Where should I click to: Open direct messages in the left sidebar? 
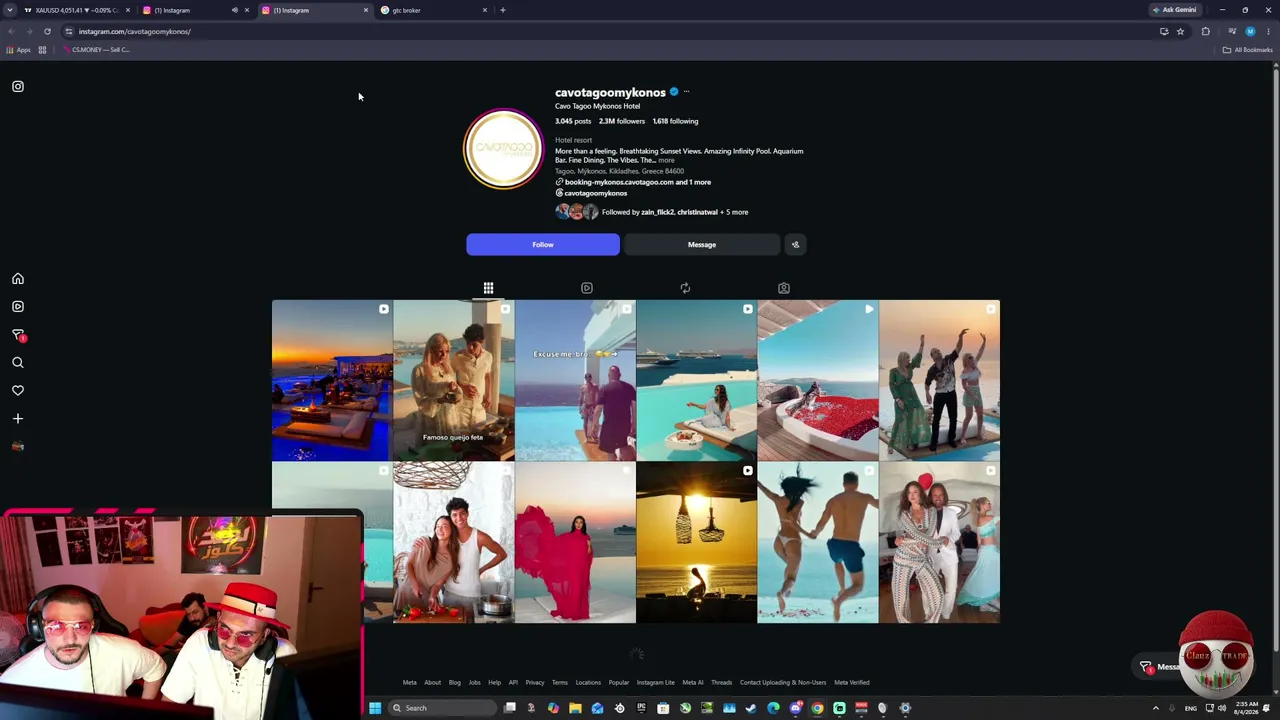click(x=18, y=335)
